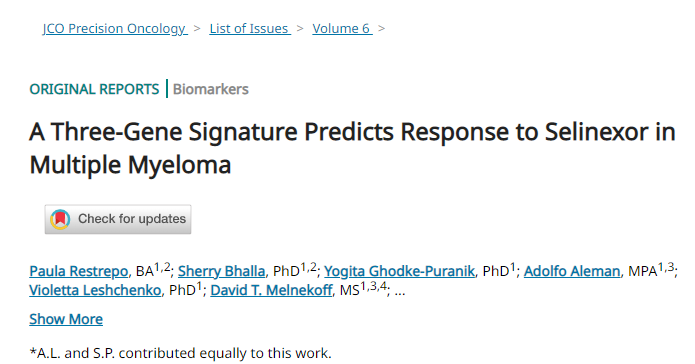Viewport: 695px width, 364px height.
Task: Open Adolfo Aleman's author link
Action: [572, 271]
